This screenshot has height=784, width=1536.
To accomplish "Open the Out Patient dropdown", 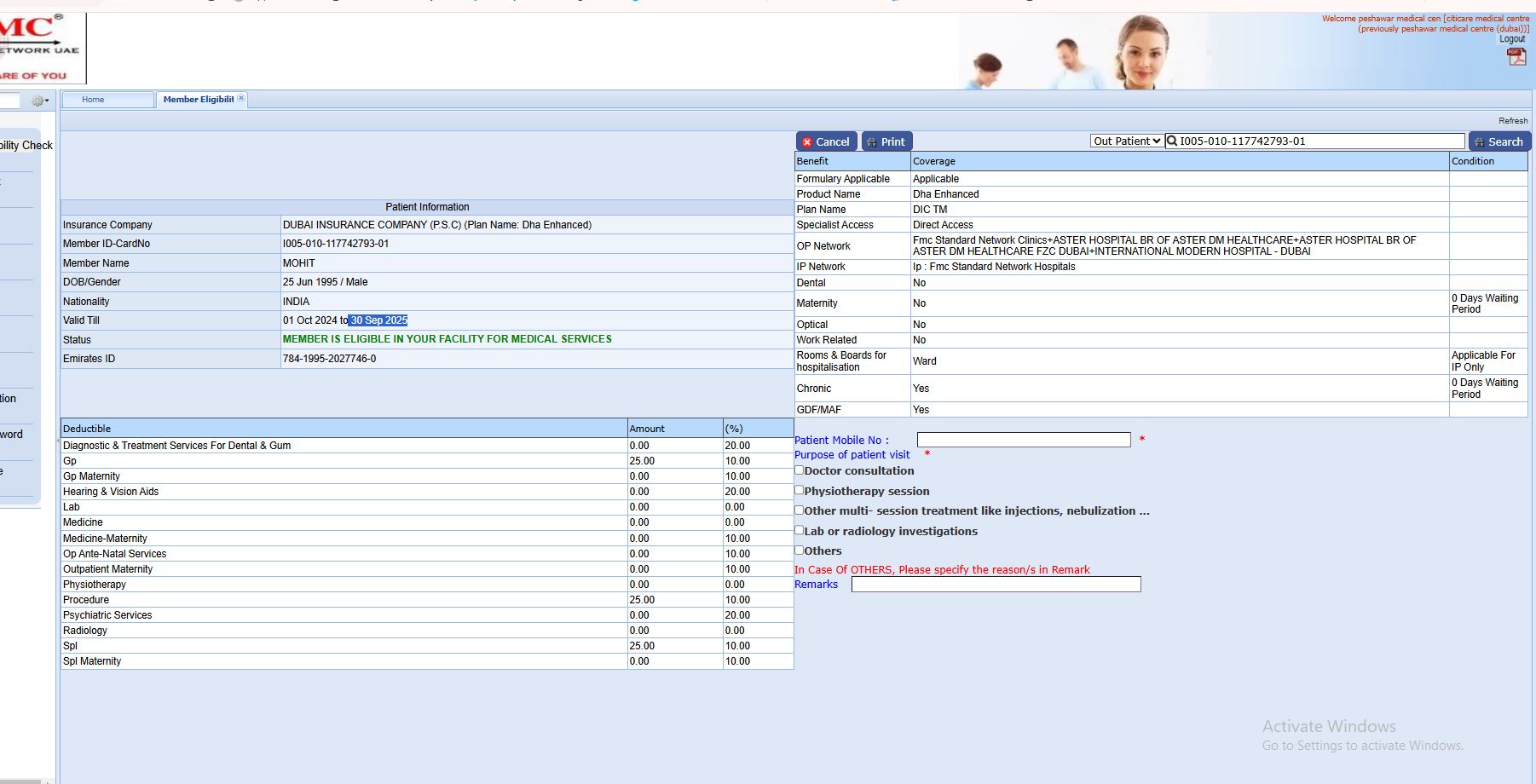I will tap(1126, 141).
